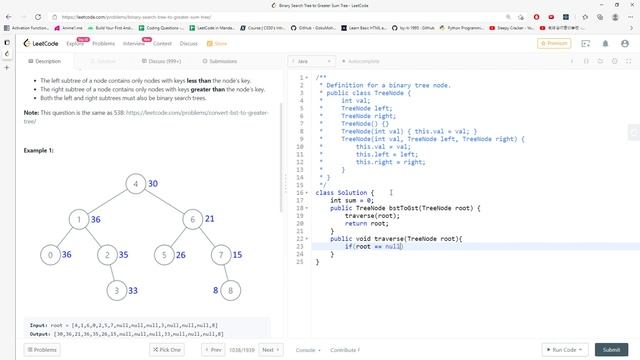The image size is (640, 360).
Task: Click the red YouTube-style extension icon
Action: tap(551, 17)
